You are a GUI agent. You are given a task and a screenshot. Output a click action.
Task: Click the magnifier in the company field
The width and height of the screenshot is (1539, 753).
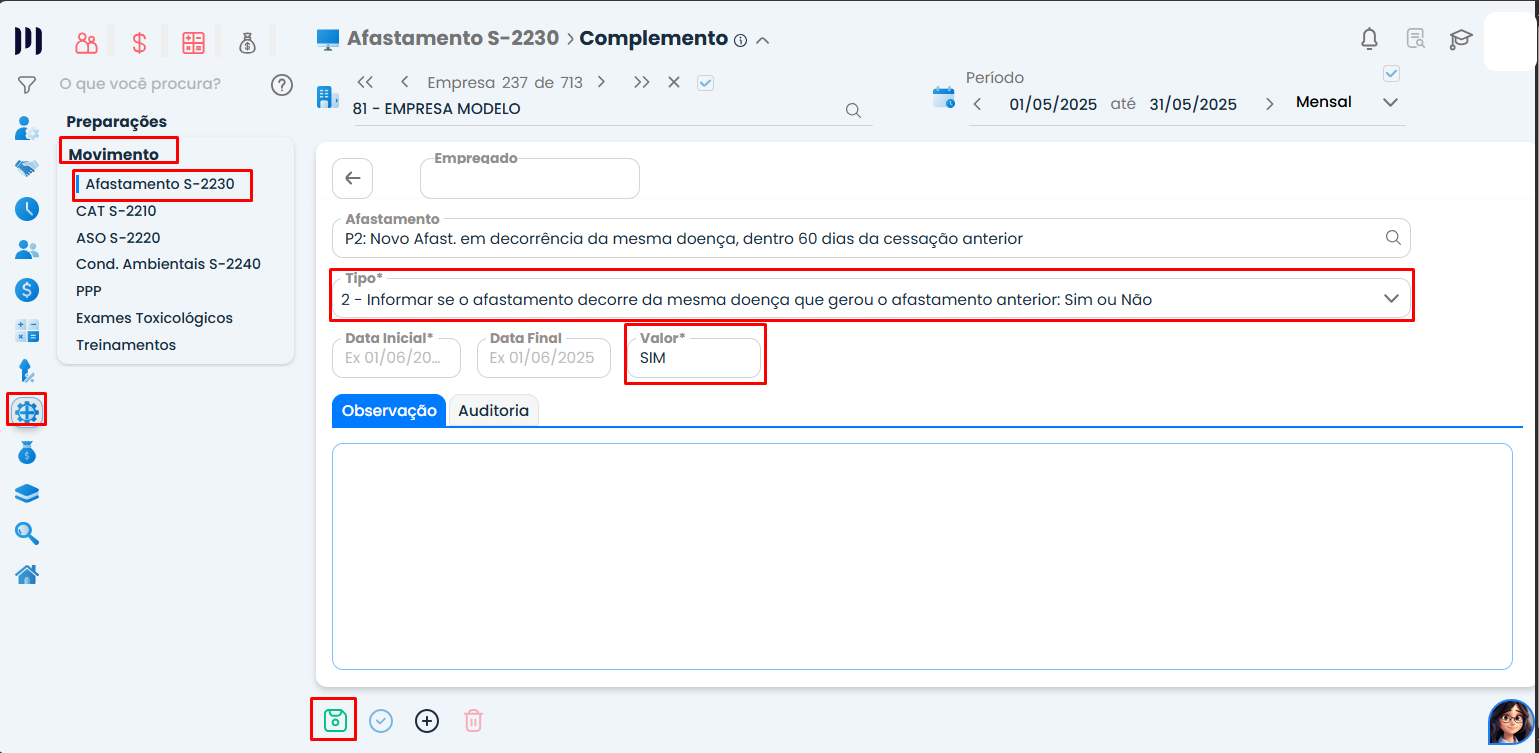point(853,110)
